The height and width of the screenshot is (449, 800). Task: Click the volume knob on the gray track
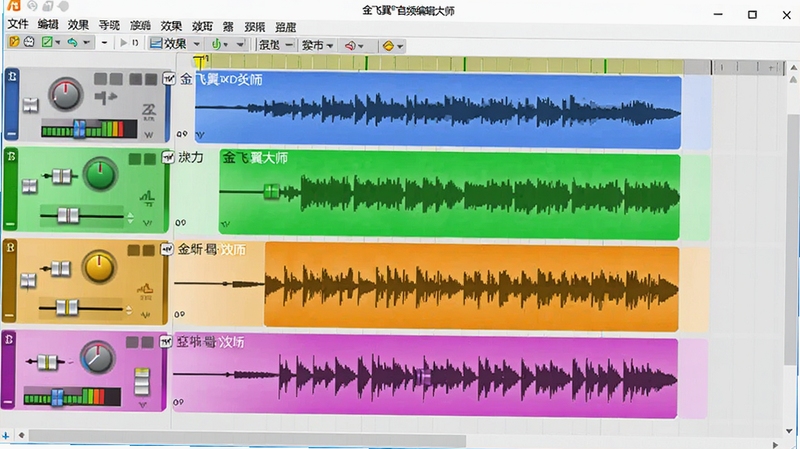pyautogui.click(x=66, y=94)
